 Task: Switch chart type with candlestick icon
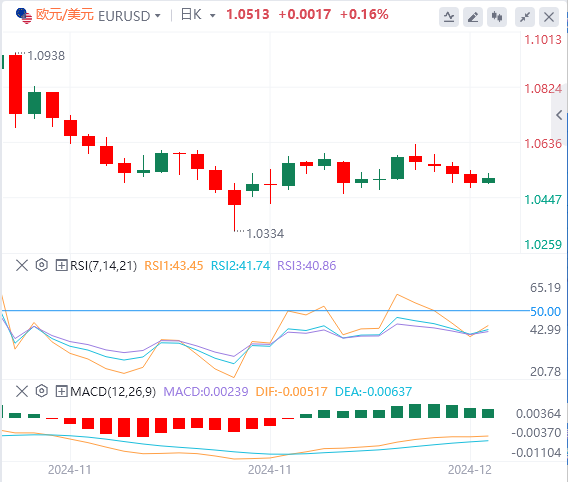click(x=497, y=17)
